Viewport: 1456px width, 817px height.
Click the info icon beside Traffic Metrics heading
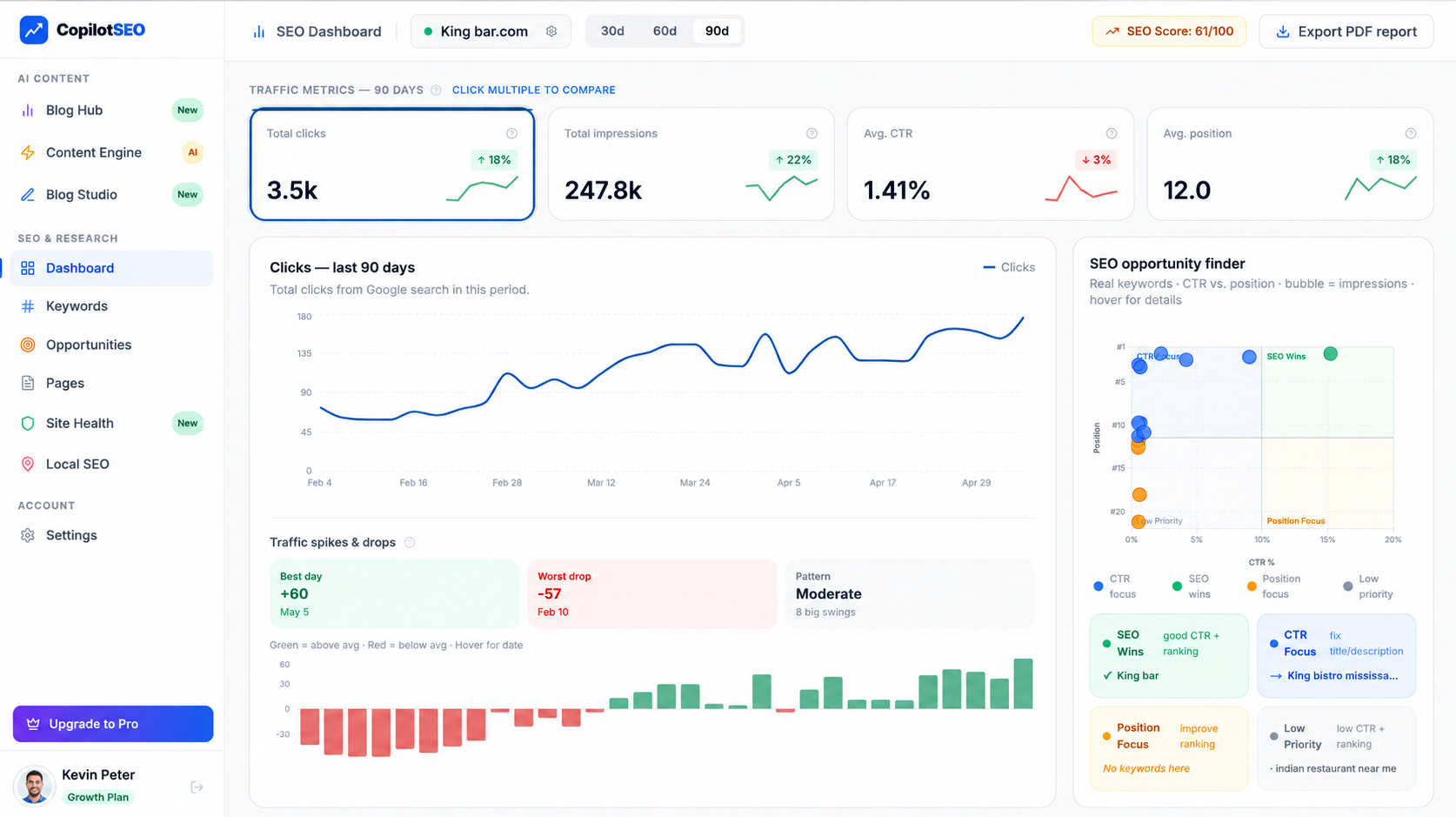click(x=436, y=90)
